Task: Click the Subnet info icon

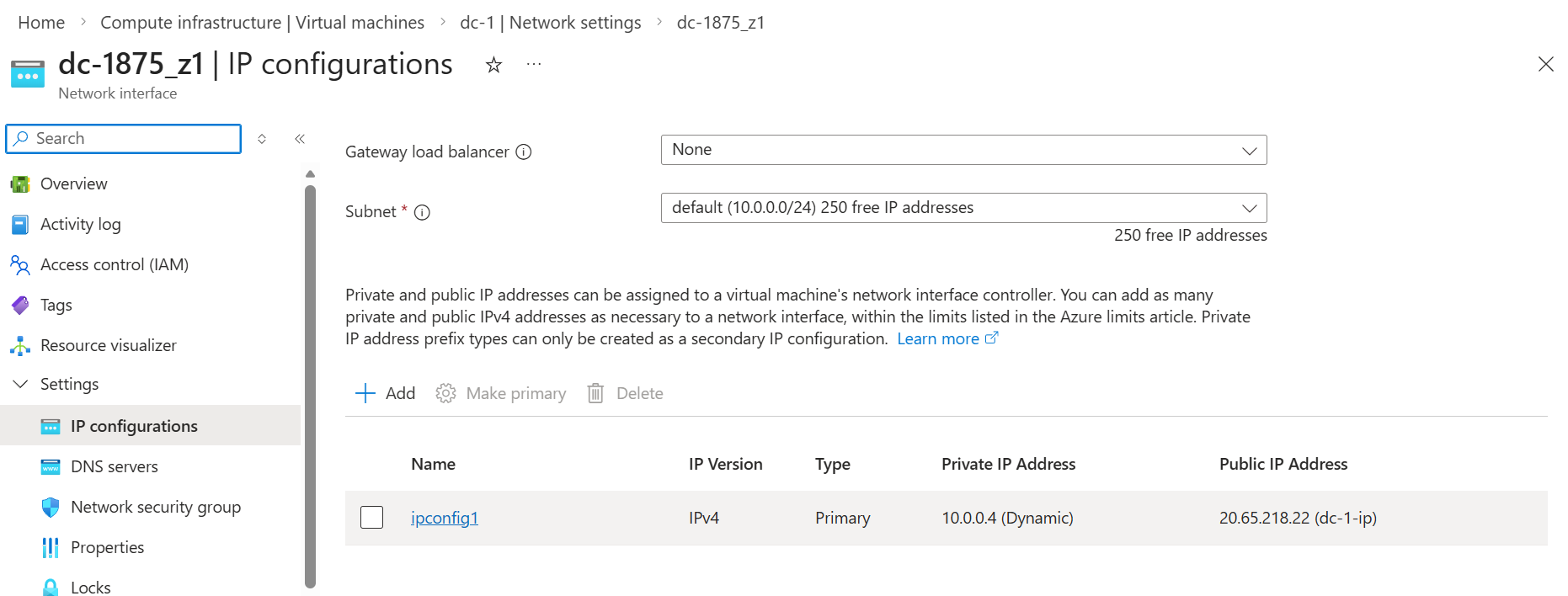Action: click(x=423, y=213)
